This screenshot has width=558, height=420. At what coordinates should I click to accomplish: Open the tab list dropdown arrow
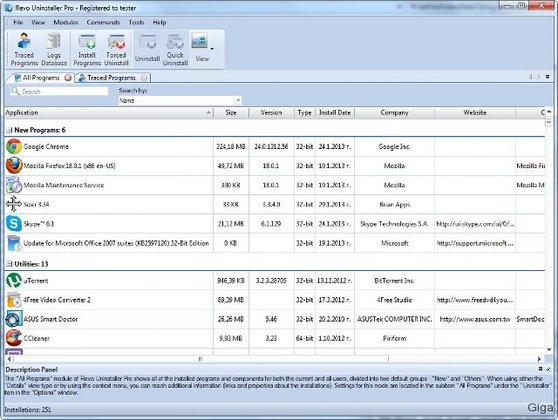tap(548, 77)
